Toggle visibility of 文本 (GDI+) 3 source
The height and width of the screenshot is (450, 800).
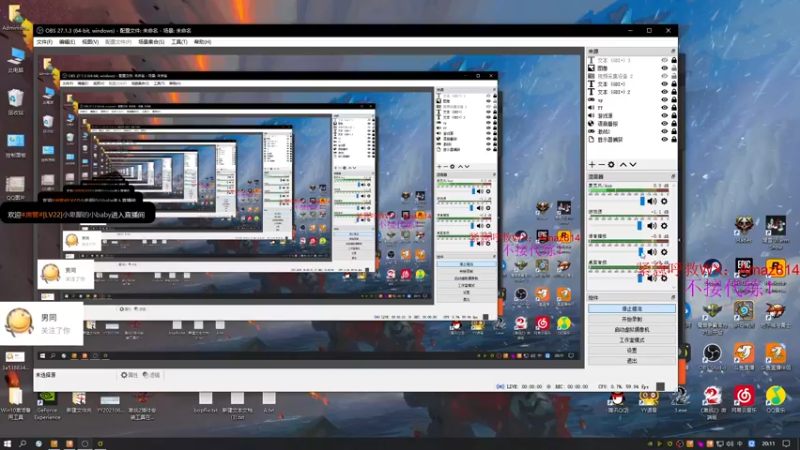(664, 60)
